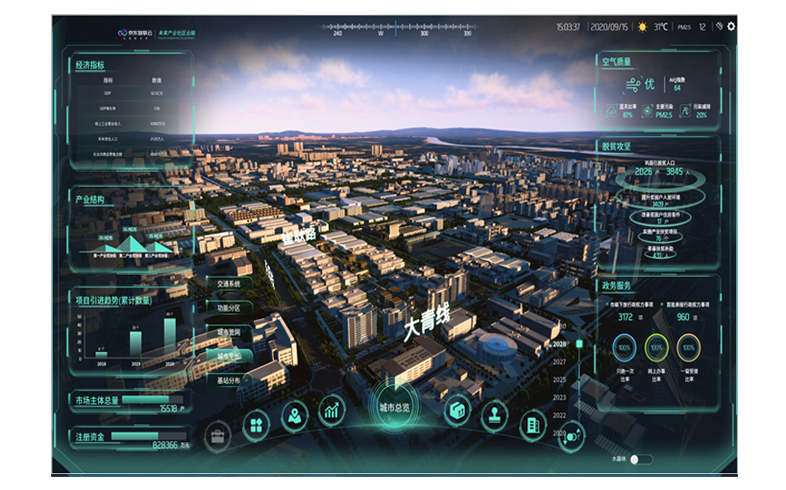Click the teal peaks in 产业结构 chart
Viewport: 786px width, 490px height.
[x=132, y=244]
